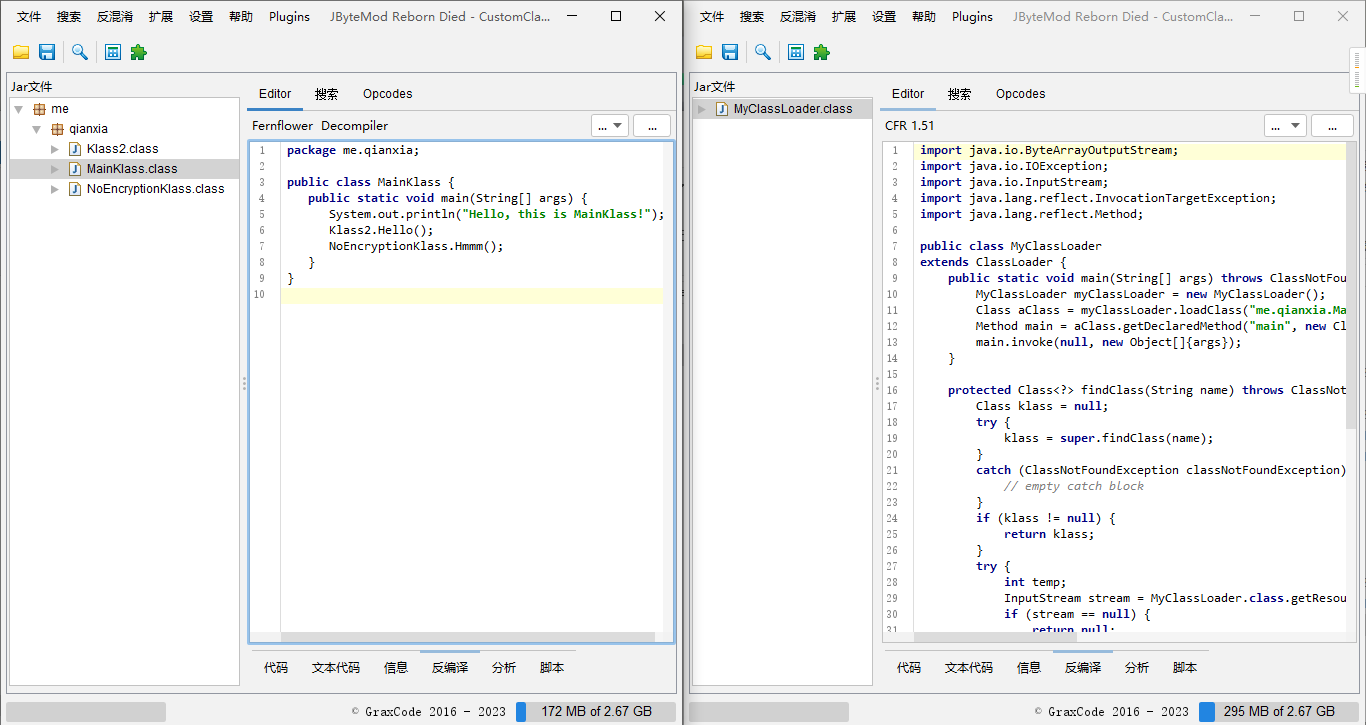This screenshot has height=725, width=1366.
Task: Click the plain "..." button beside Fernflower dropdown
Action: (x=652, y=126)
